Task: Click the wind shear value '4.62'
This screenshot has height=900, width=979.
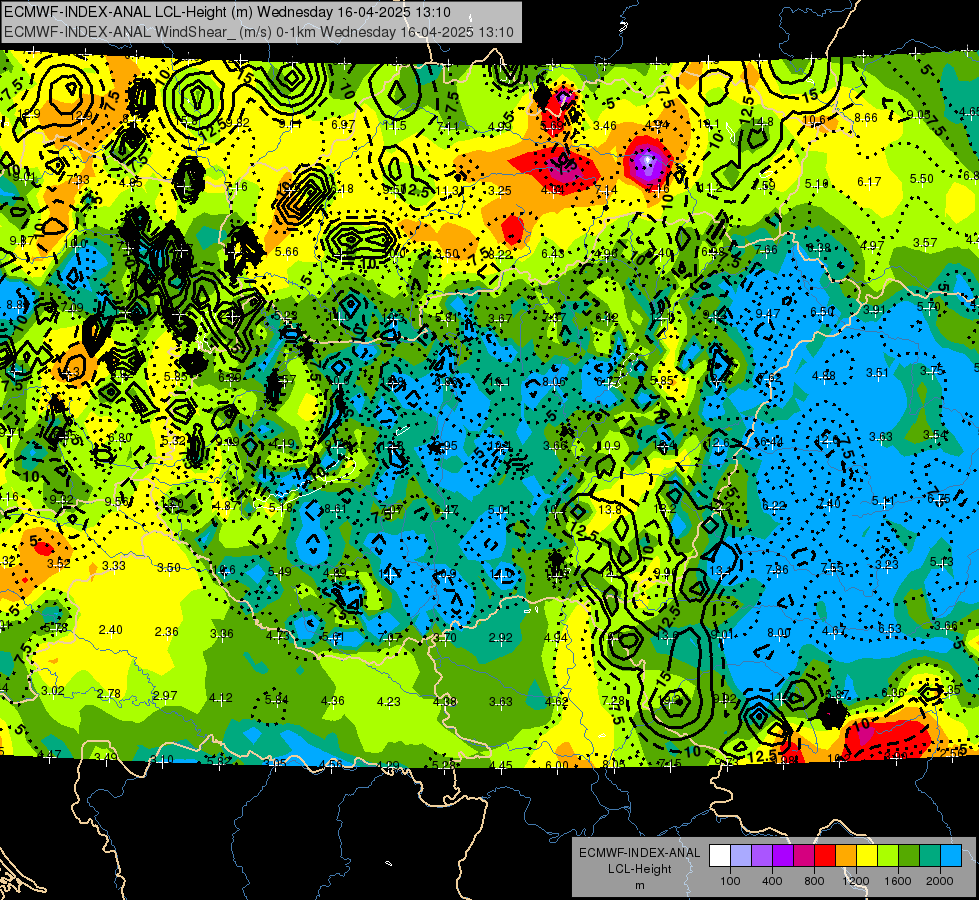Action: click(x=556, y=701)
